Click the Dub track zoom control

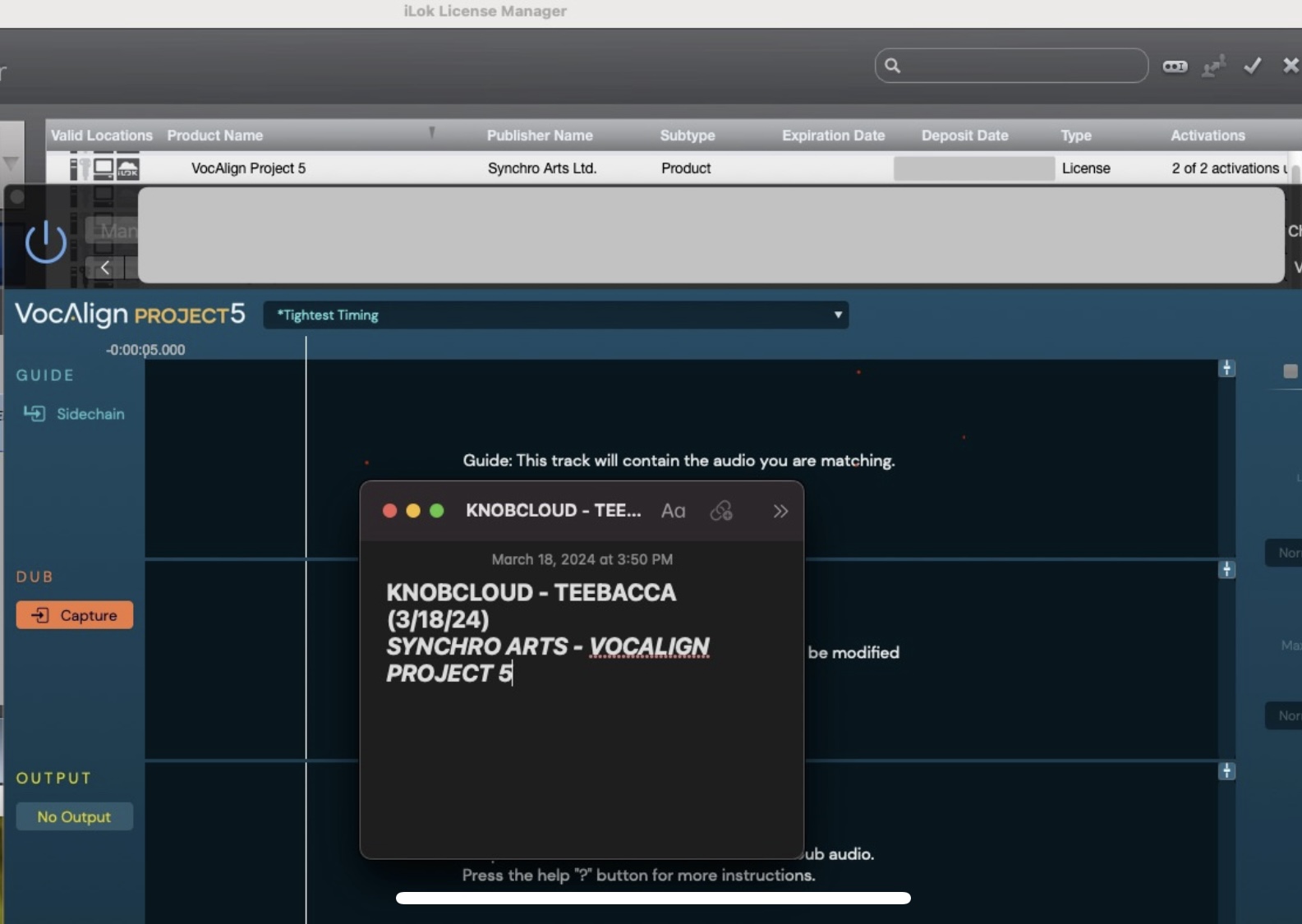(x=1227, y=569)
